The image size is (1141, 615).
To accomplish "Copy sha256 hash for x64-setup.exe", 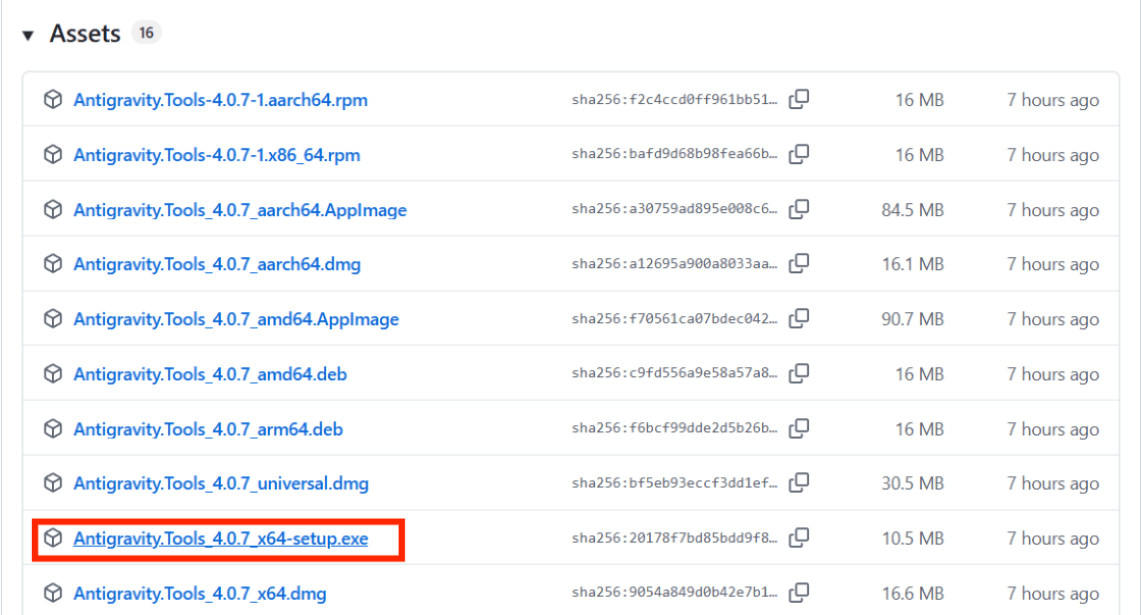I will pyautogui.click(x=799, y=538).
